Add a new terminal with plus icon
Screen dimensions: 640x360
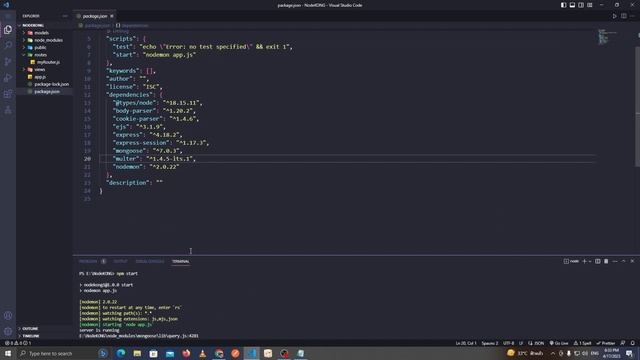[584, 261]
